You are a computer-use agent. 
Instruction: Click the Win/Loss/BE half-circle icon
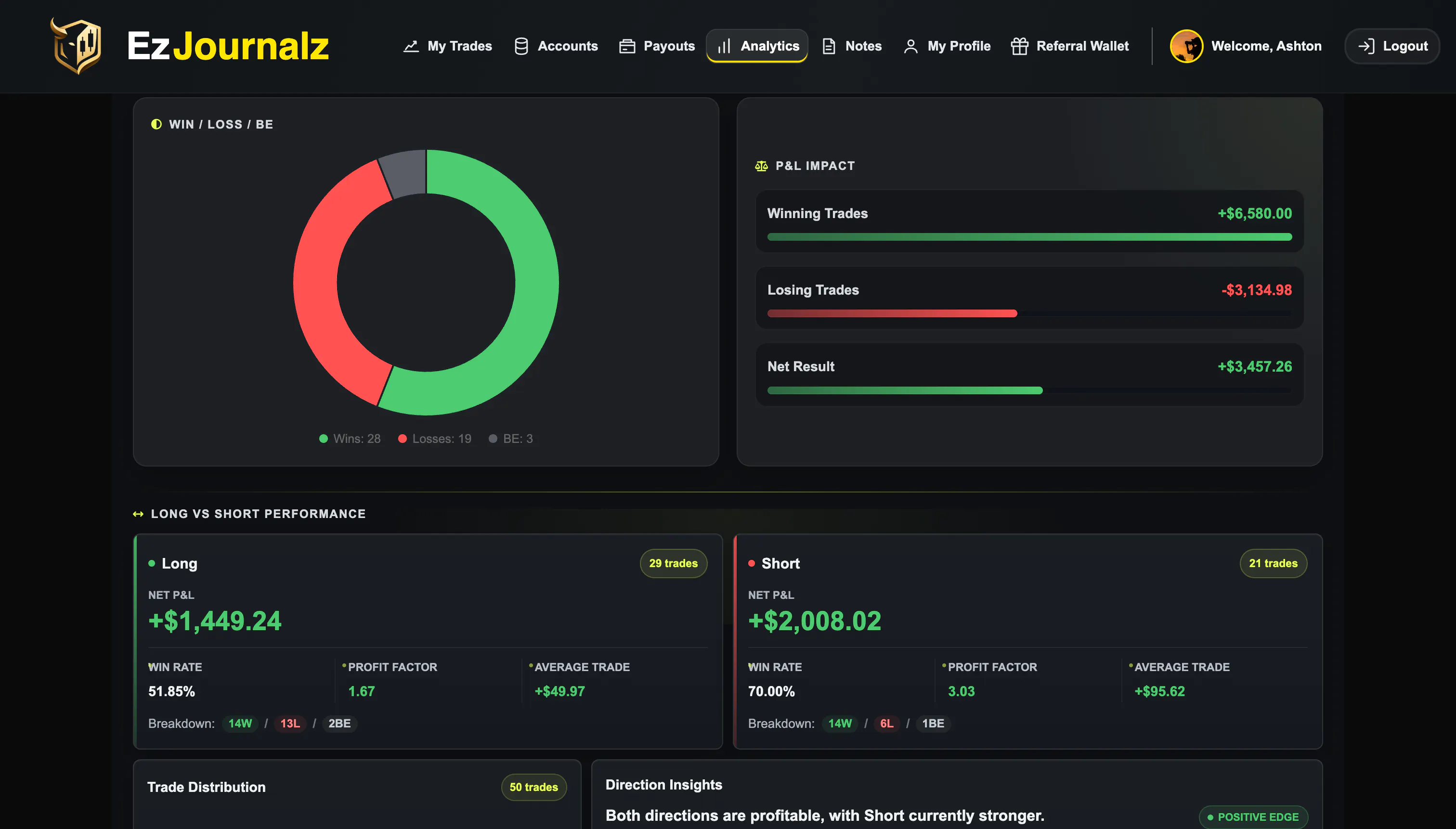(x=156, y=124)
